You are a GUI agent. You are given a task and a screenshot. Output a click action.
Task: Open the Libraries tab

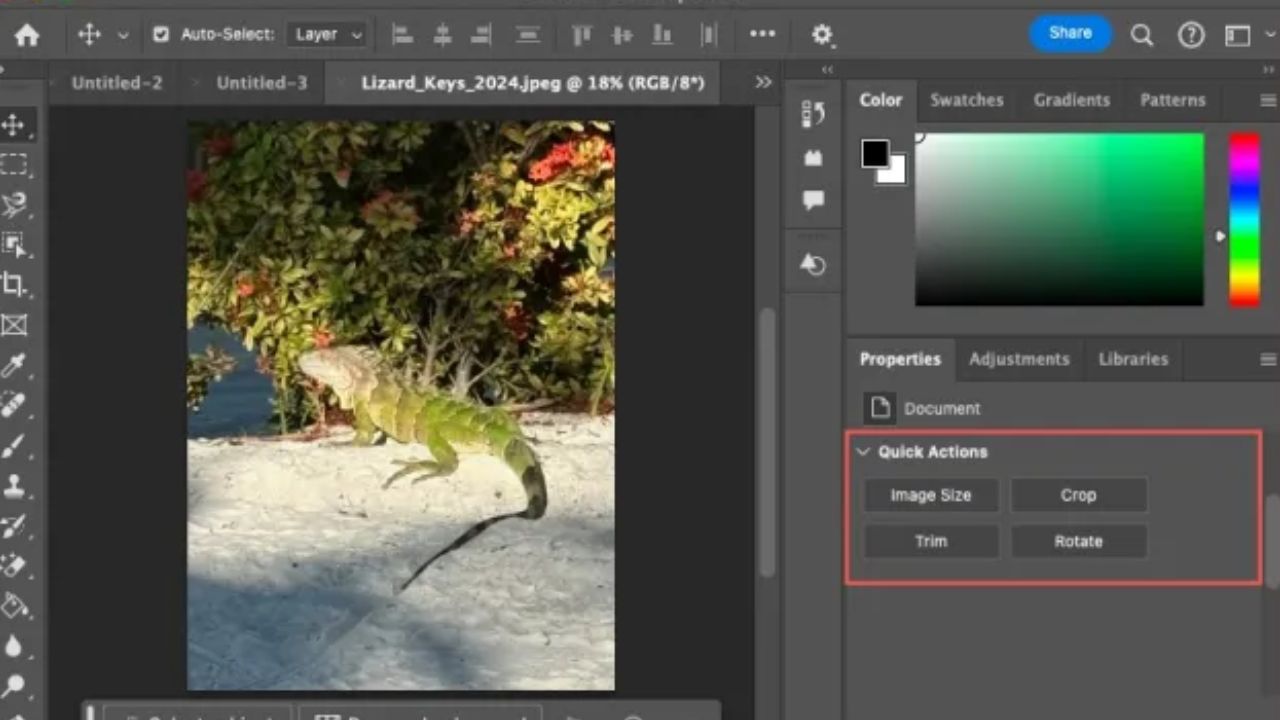click(1133, 359)
